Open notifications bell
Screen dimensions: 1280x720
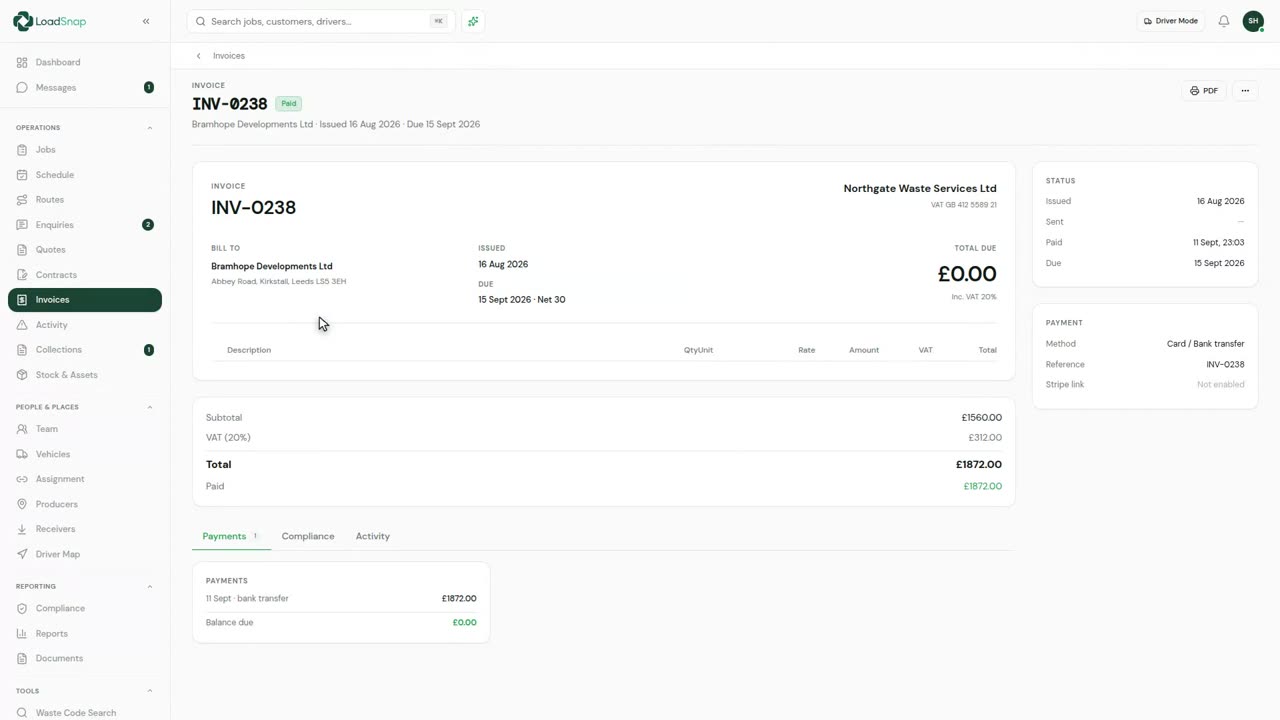(x=1224, y=21)
